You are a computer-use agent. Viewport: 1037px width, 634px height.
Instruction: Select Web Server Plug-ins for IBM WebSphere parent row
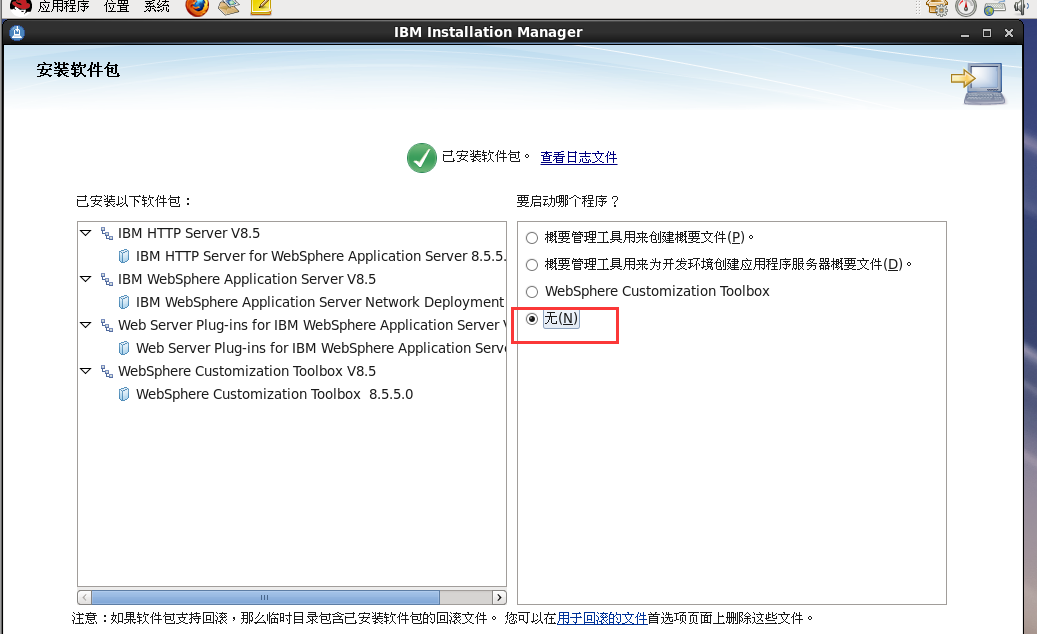312,325
